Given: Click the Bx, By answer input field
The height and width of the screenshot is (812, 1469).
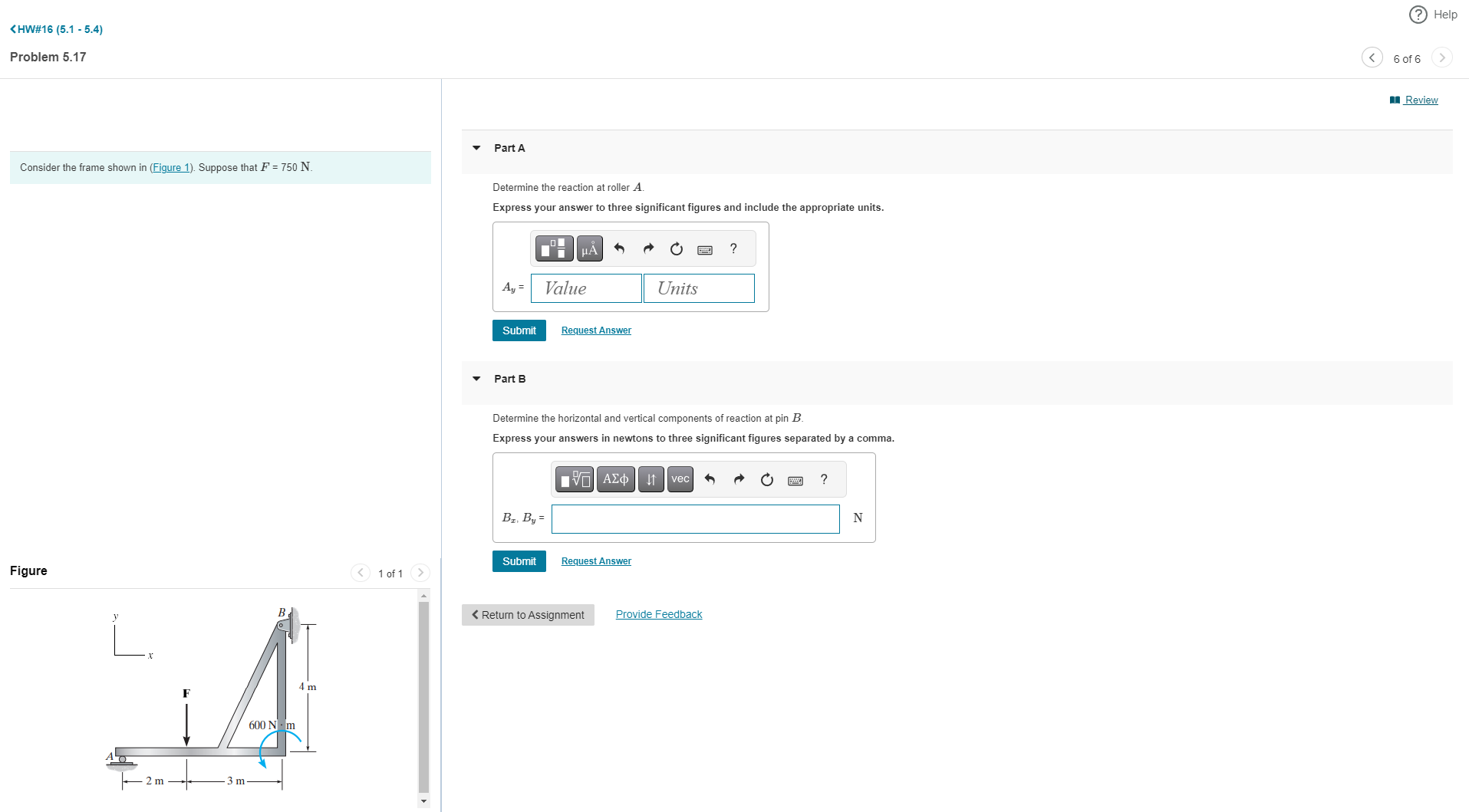Looking at the screenshot, I should coord(696,519).
